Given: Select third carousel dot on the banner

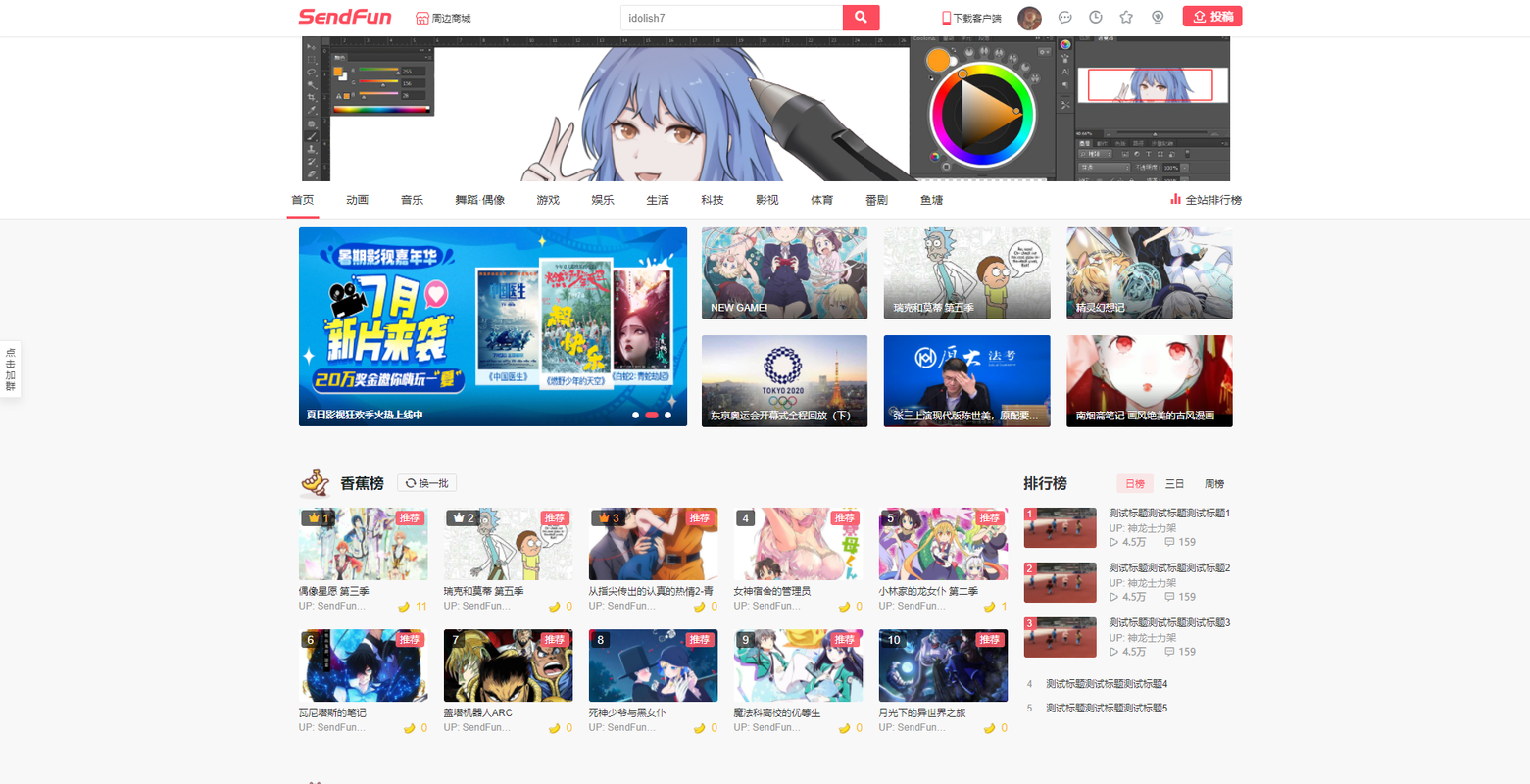Looking at the screenshot, I should tap(668, 416).
